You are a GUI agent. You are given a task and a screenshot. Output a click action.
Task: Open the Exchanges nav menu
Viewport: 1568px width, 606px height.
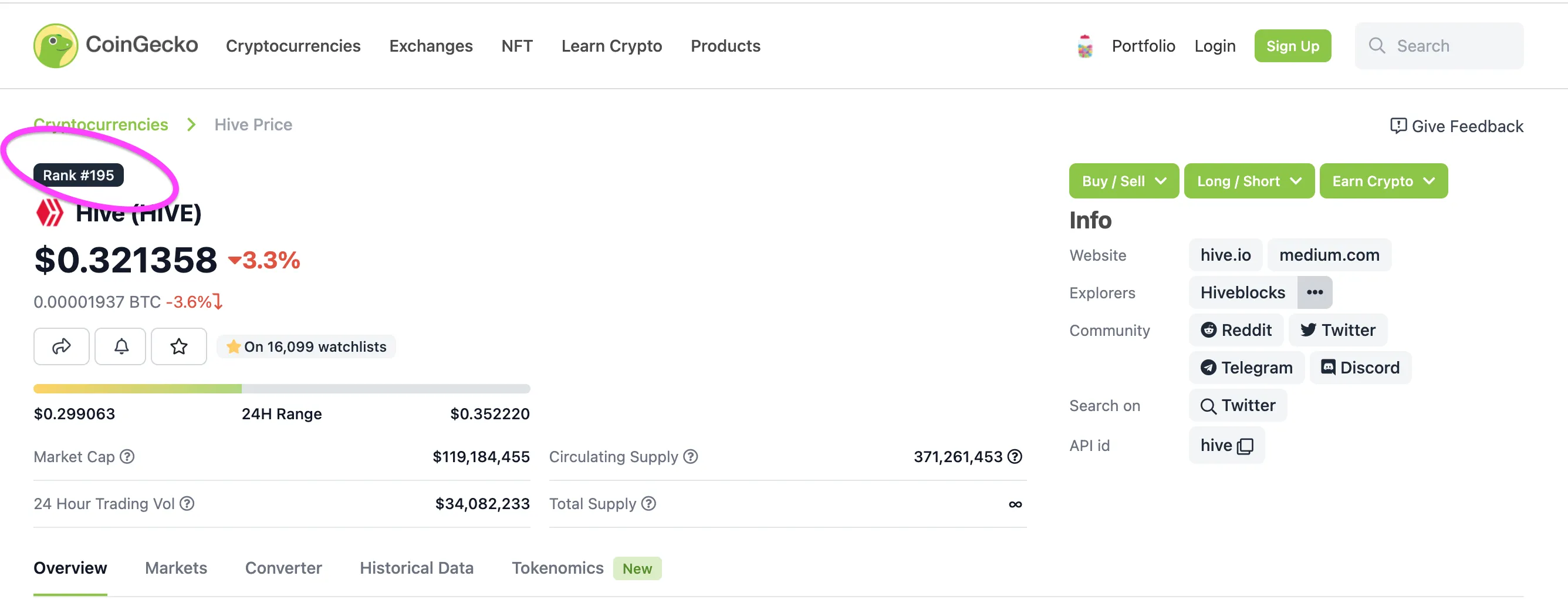[x=431, y=46]
